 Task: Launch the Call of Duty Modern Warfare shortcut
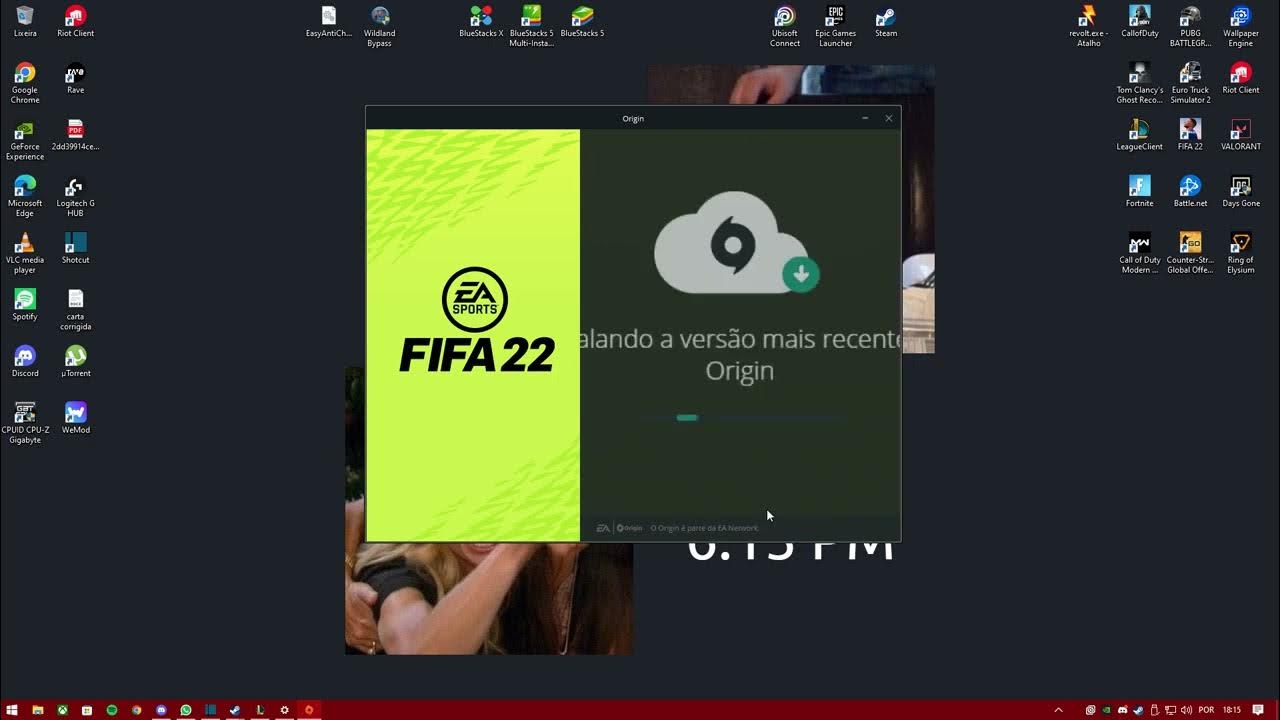click(1139, 254)
